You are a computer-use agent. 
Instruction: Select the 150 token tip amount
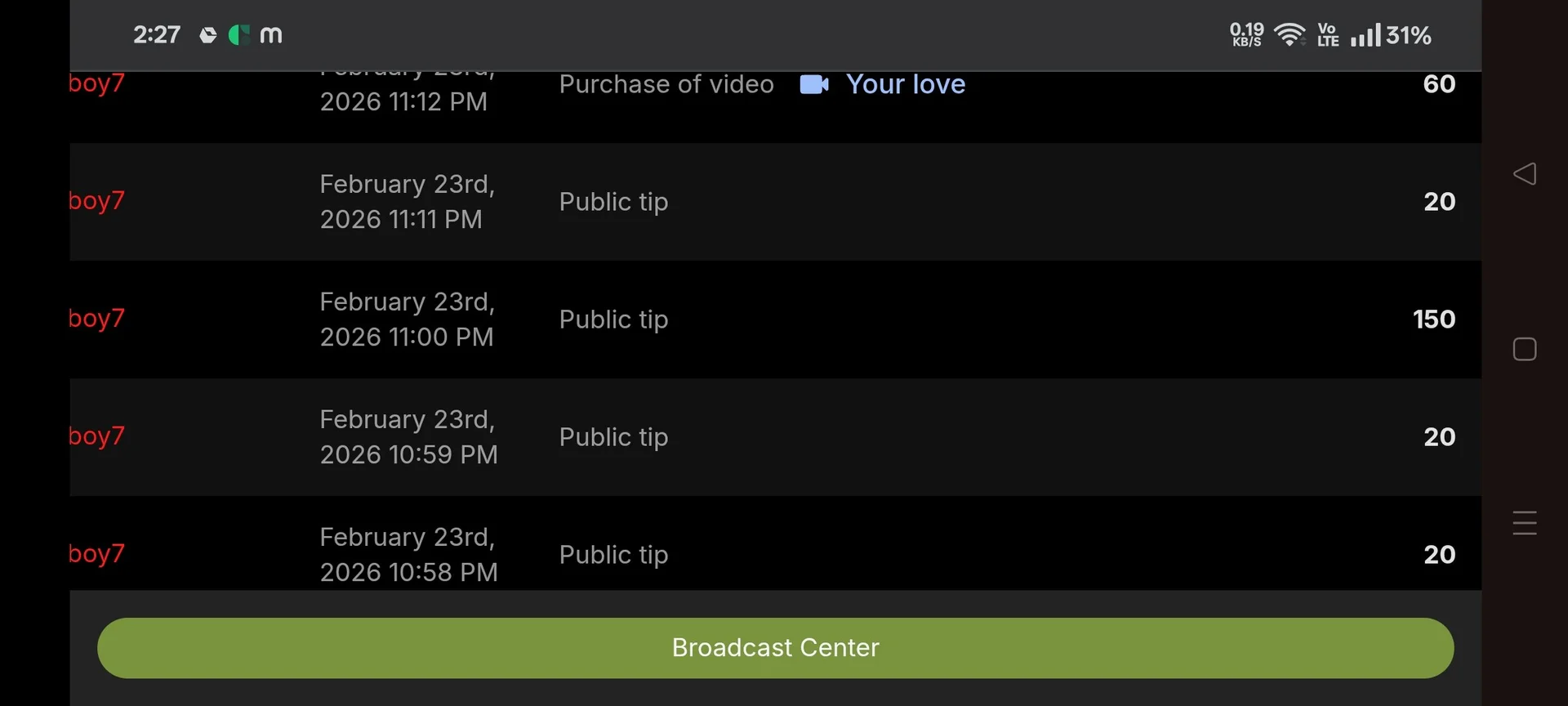[1433, 319]
